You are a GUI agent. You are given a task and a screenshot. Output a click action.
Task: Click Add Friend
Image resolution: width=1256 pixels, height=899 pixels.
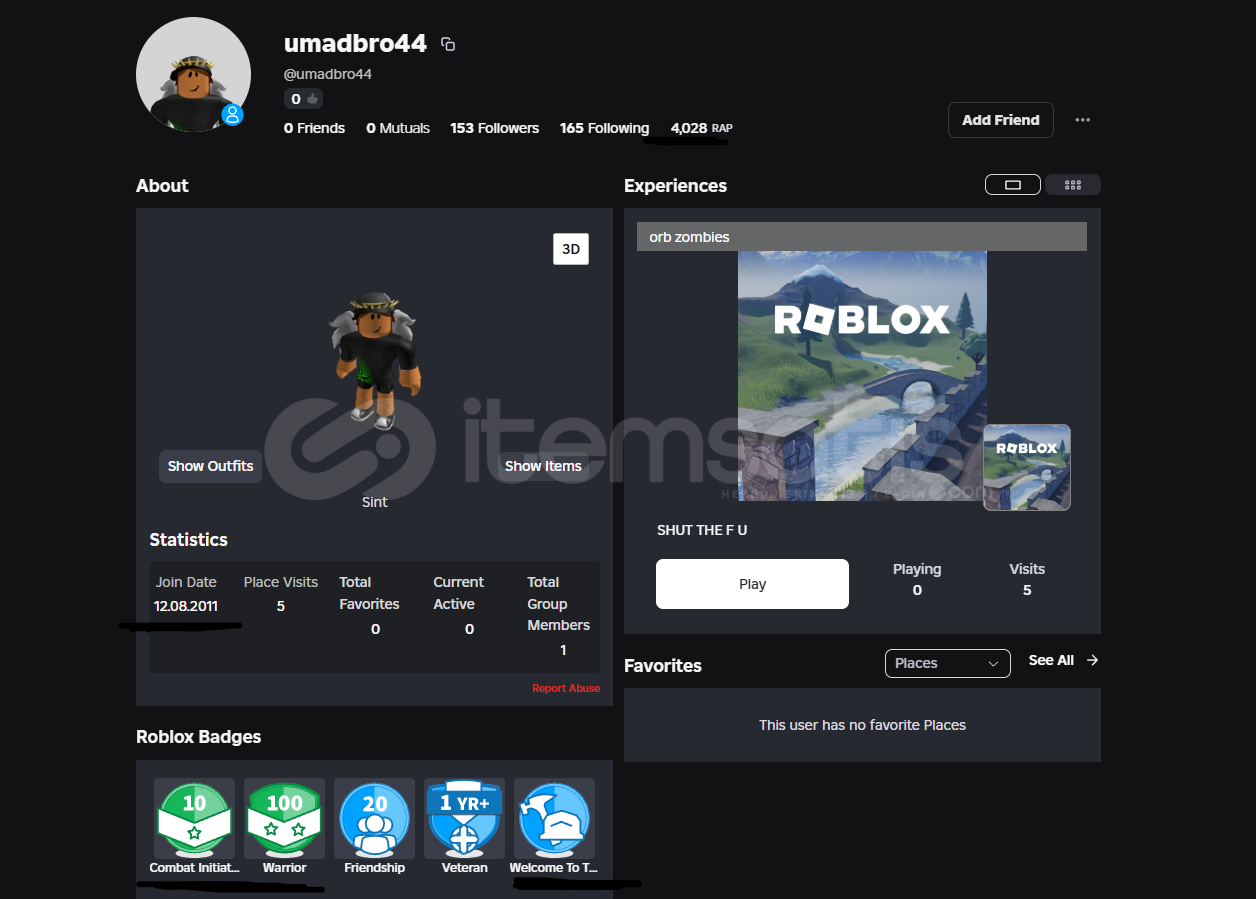[1001, 120]
